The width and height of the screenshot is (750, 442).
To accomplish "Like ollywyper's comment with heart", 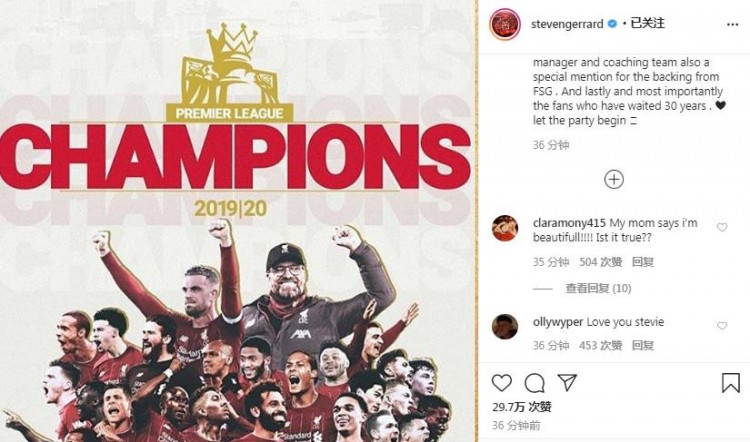I will pyautogui.click(x=722, y=326).
